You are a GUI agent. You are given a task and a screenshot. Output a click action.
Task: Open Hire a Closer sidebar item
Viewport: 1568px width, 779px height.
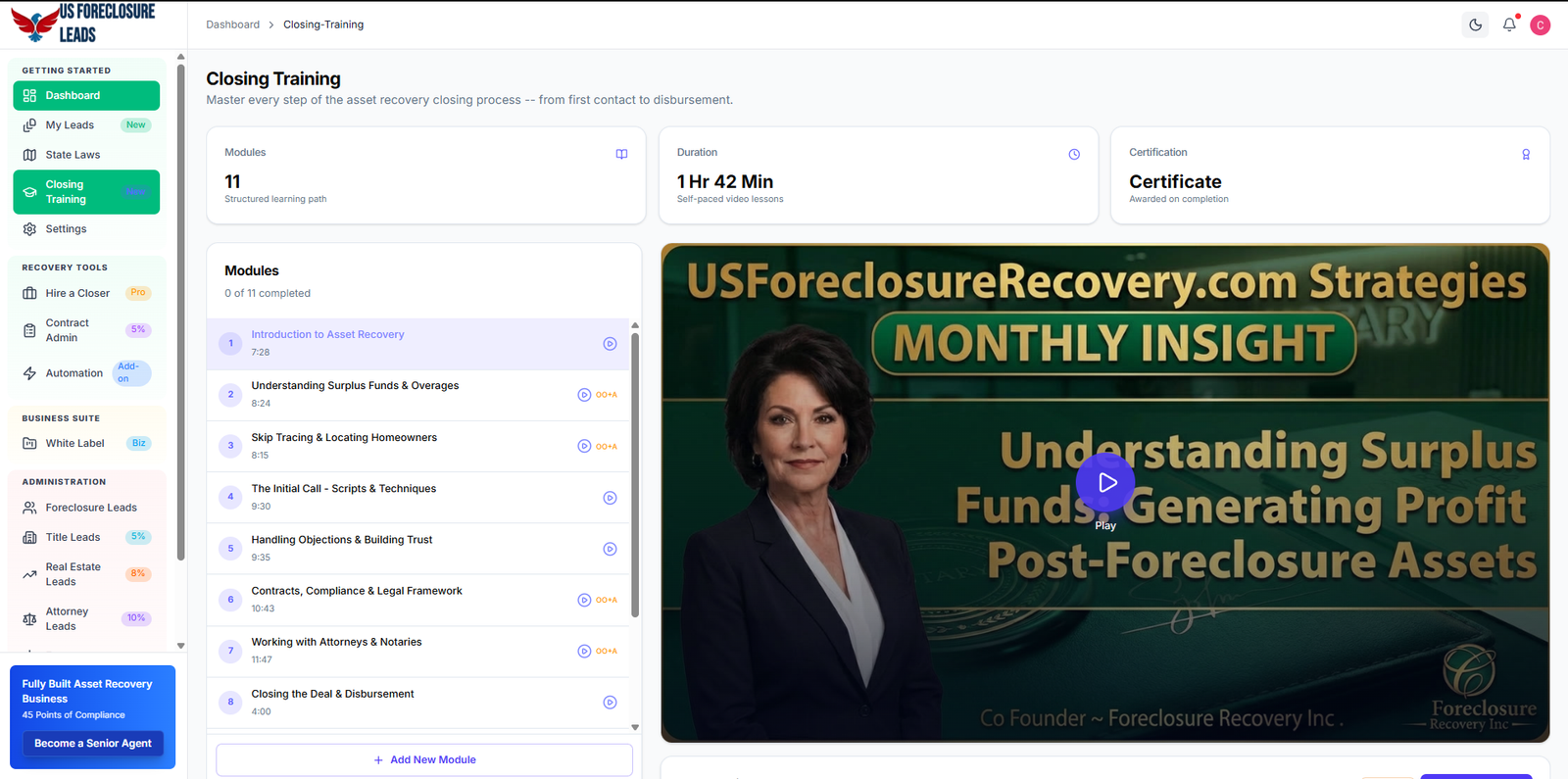click(x=86, y=293)
